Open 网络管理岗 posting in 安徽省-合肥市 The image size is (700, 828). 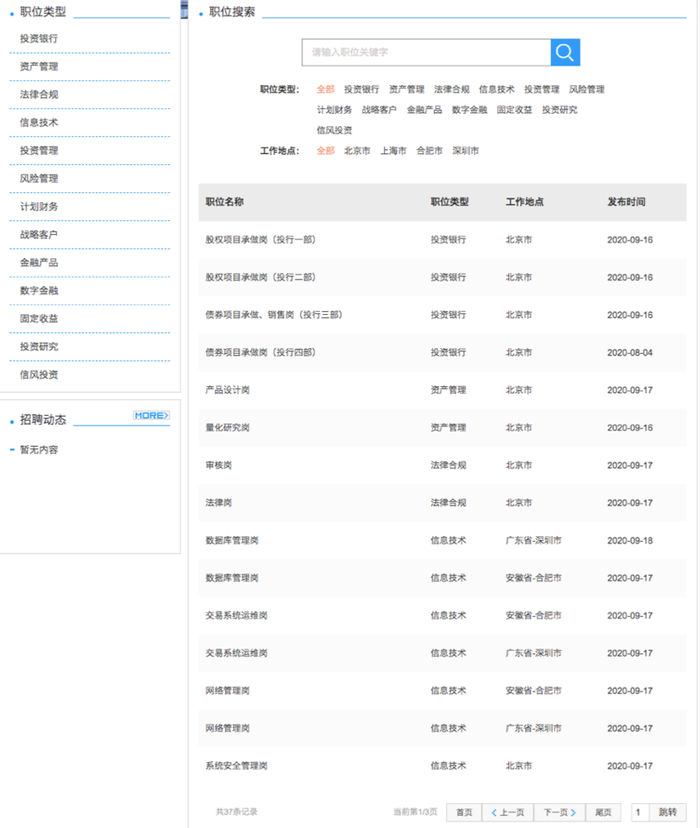point(228,691)
